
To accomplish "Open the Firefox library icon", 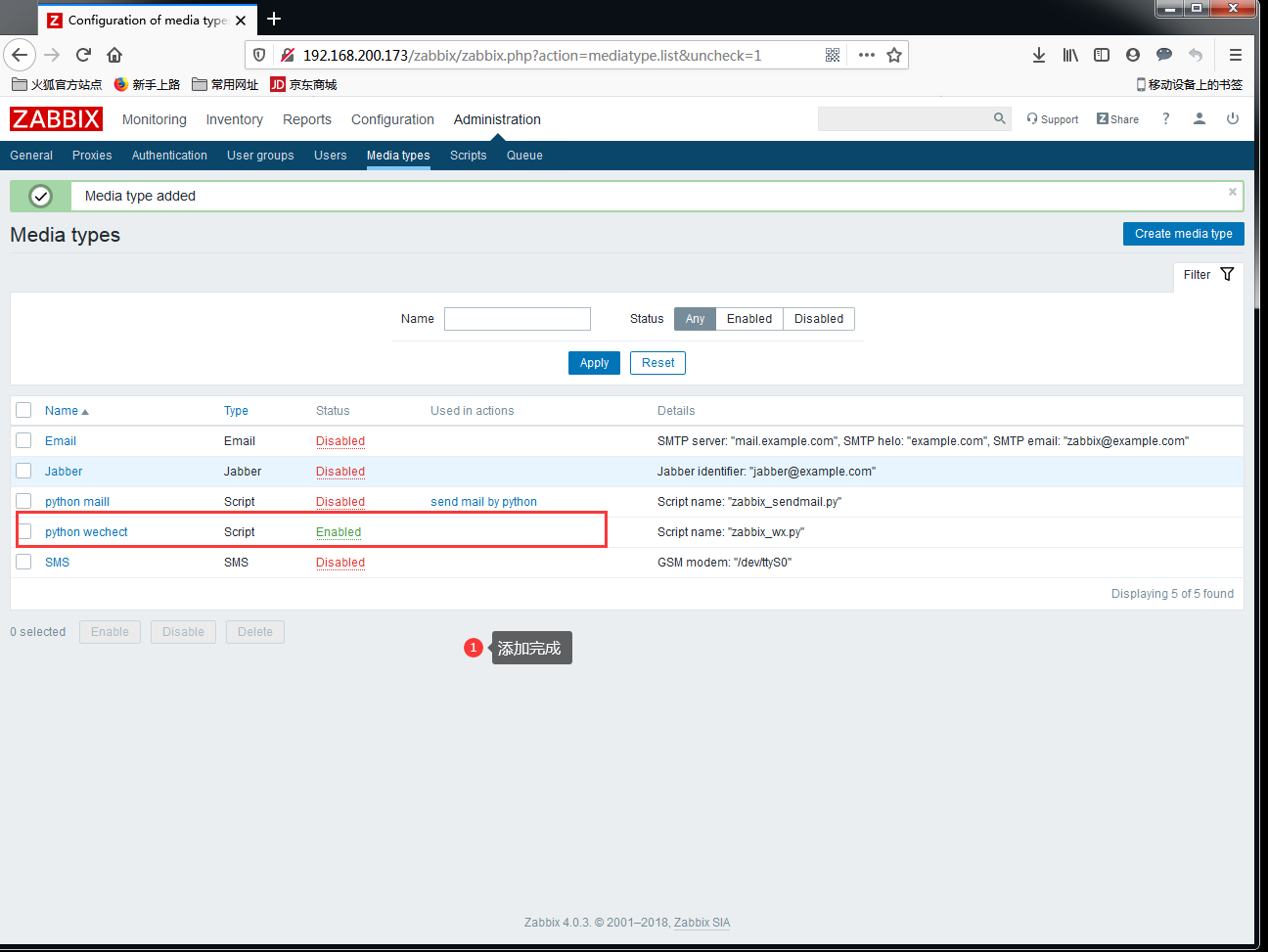I will click(1070, 55).
